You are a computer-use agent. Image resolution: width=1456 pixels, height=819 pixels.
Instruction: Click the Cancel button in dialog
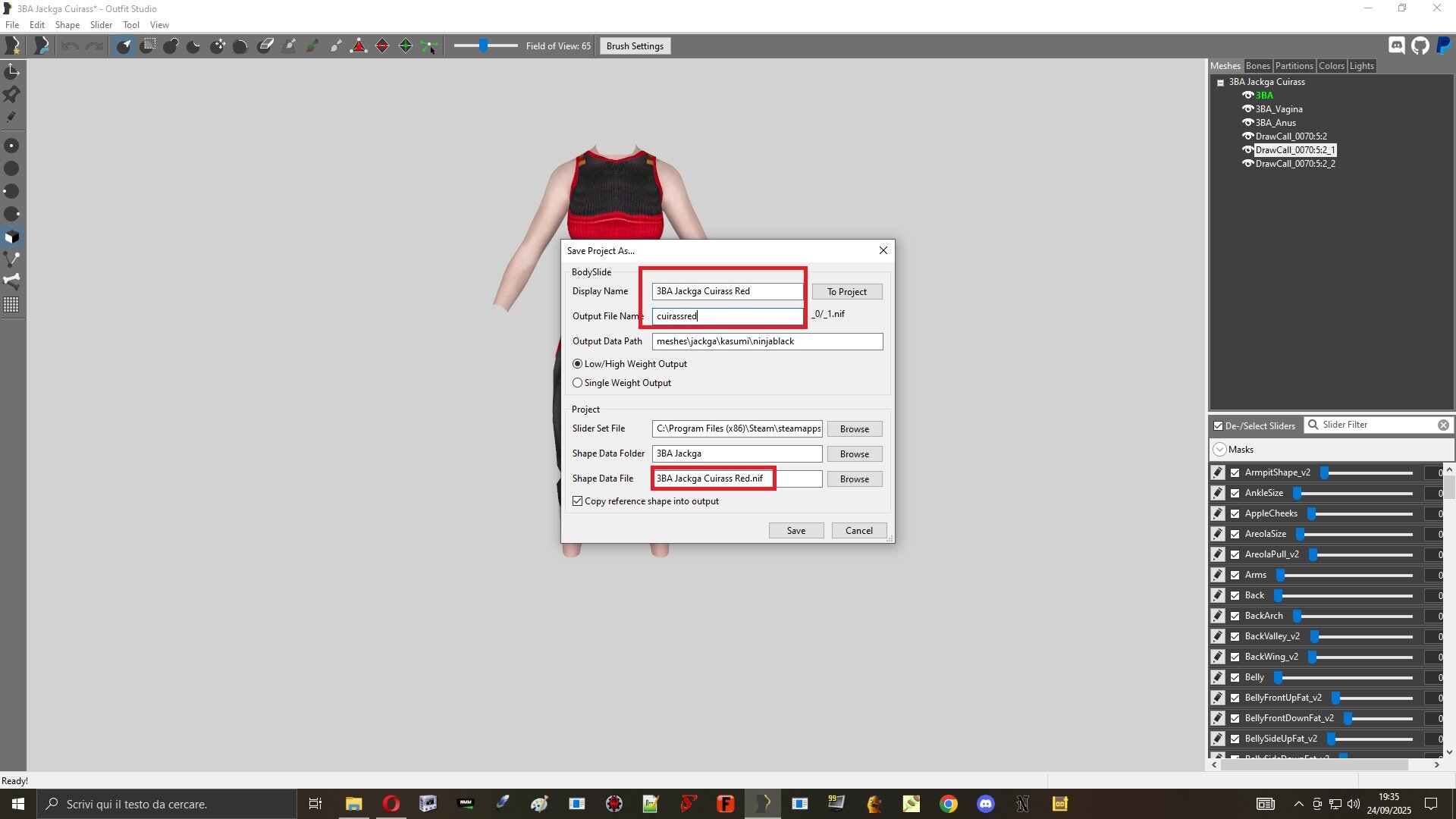coord(859,531)
